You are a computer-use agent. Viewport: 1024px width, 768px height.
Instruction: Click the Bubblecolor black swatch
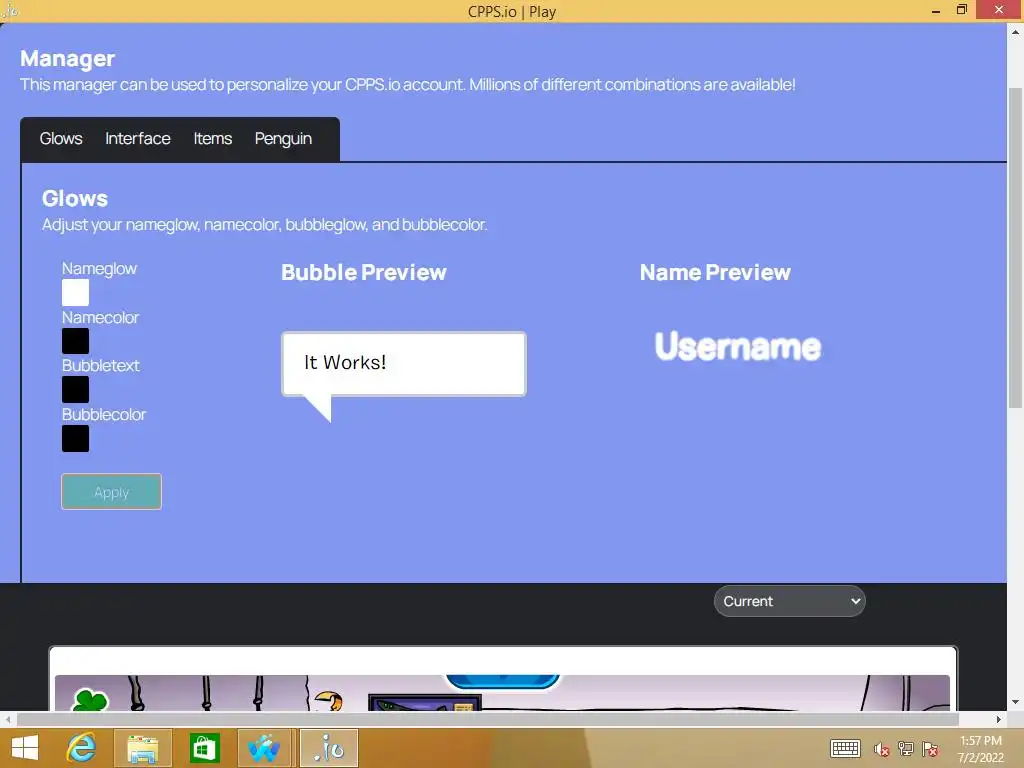click(x=76, y=438)
